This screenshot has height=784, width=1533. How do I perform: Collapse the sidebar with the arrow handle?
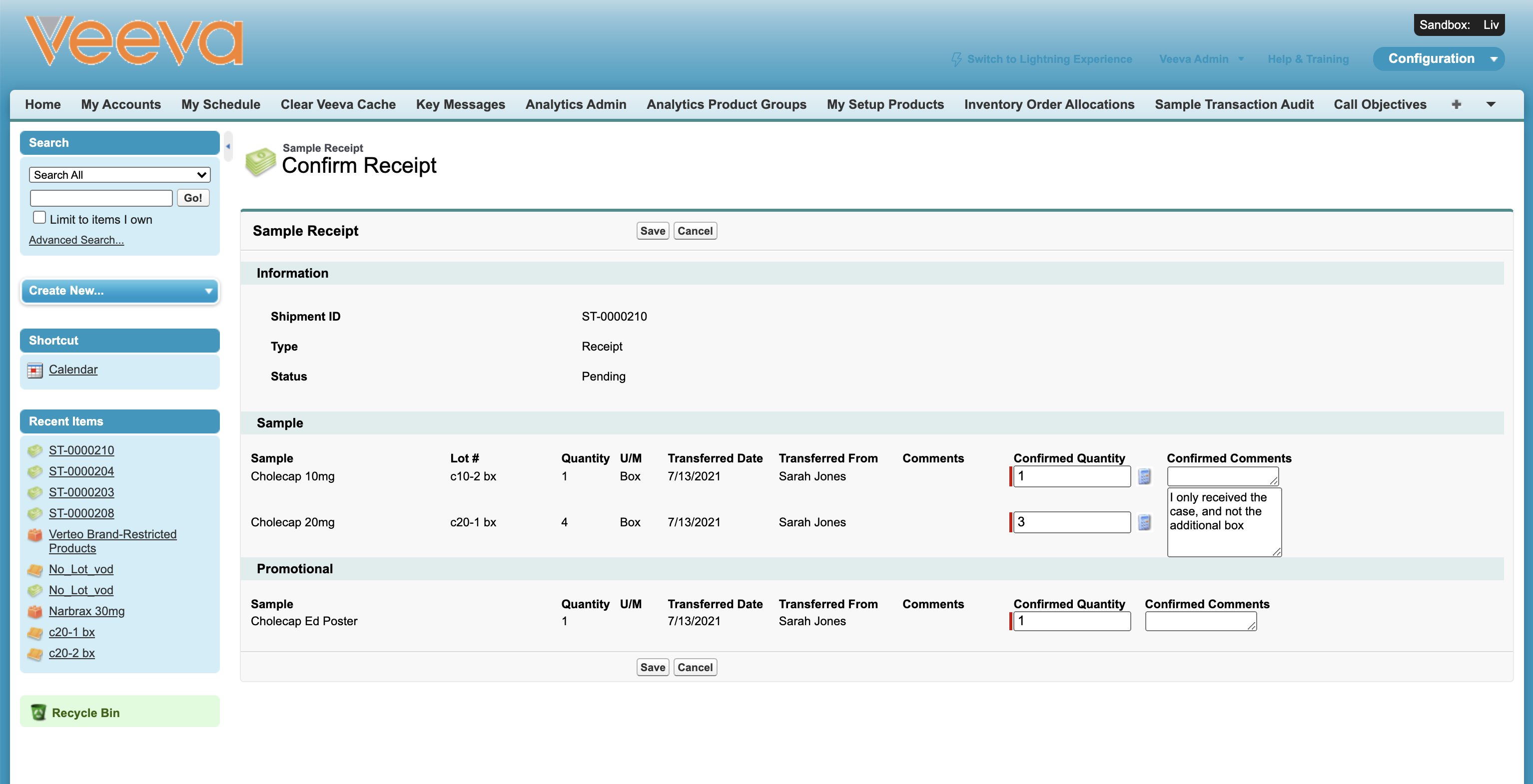click(x=228, y=146)
